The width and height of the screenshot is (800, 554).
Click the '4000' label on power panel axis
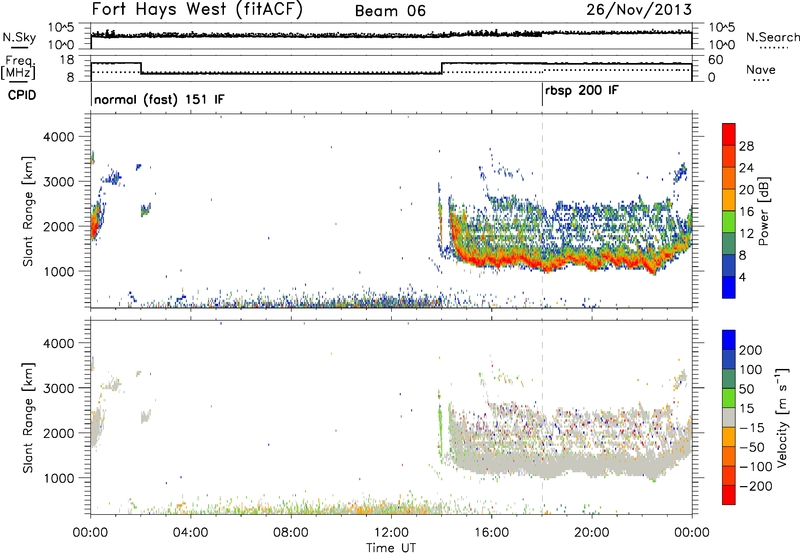[59, 137]
